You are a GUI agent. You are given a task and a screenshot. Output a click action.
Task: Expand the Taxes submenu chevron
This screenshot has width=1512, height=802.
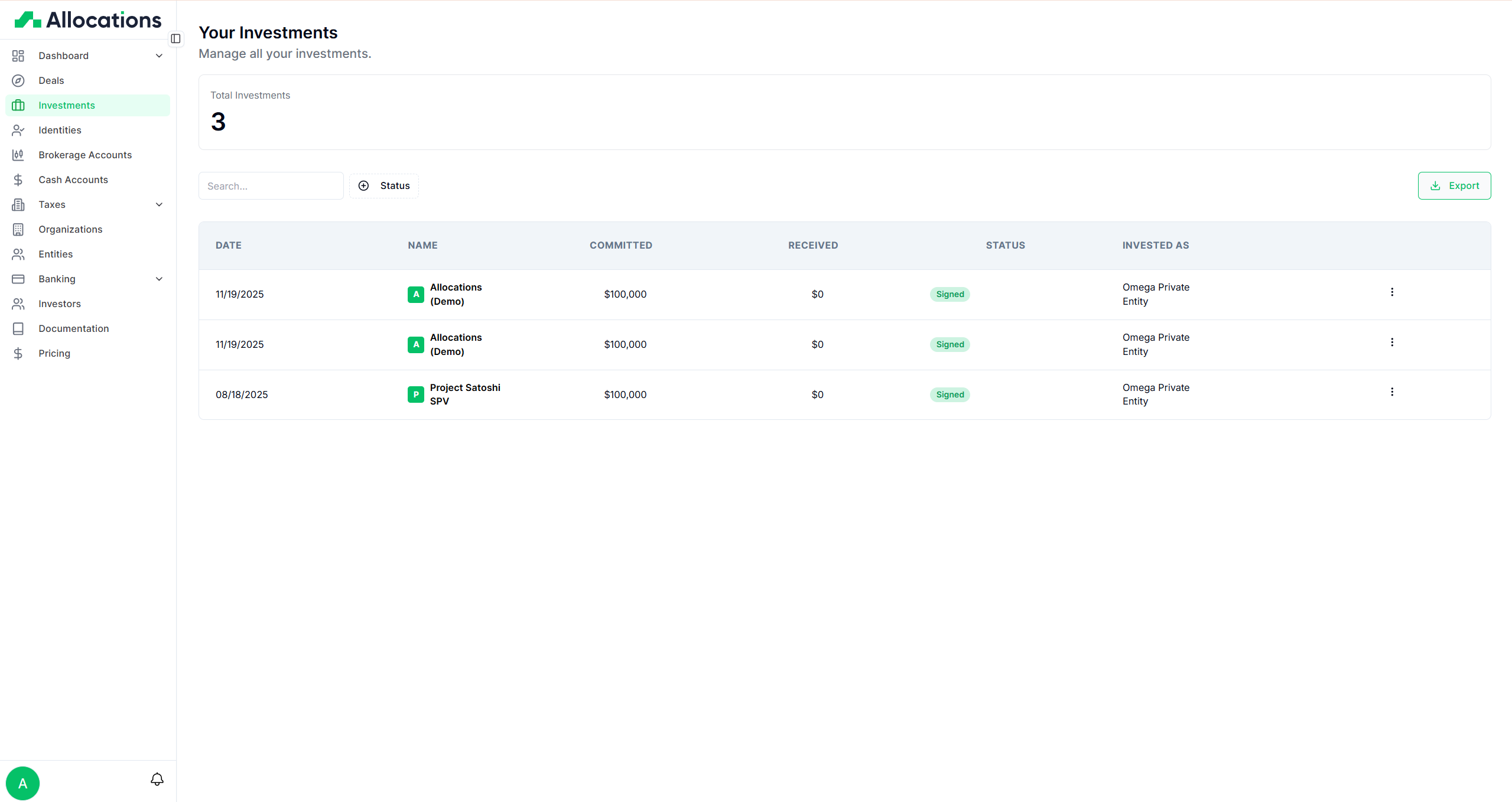[x=159, y=204]
